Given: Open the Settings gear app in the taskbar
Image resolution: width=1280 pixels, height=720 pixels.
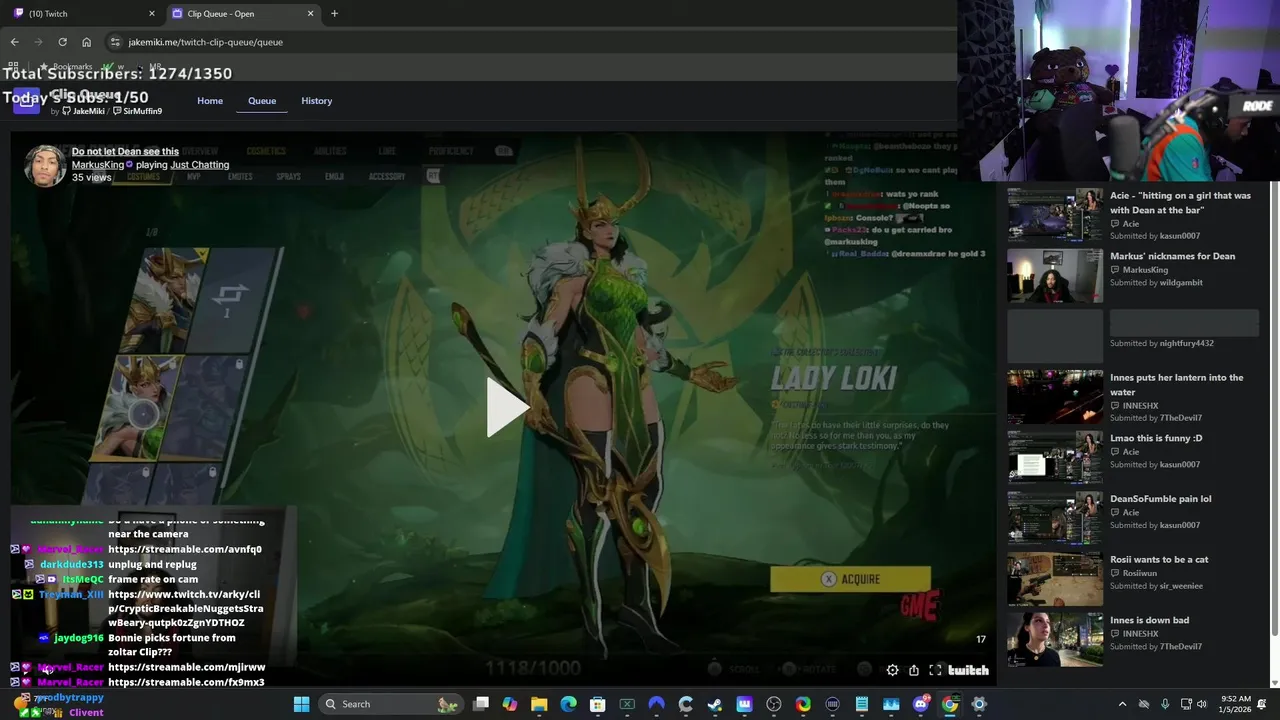Looking at the screenshot, I should click(979, 704).
